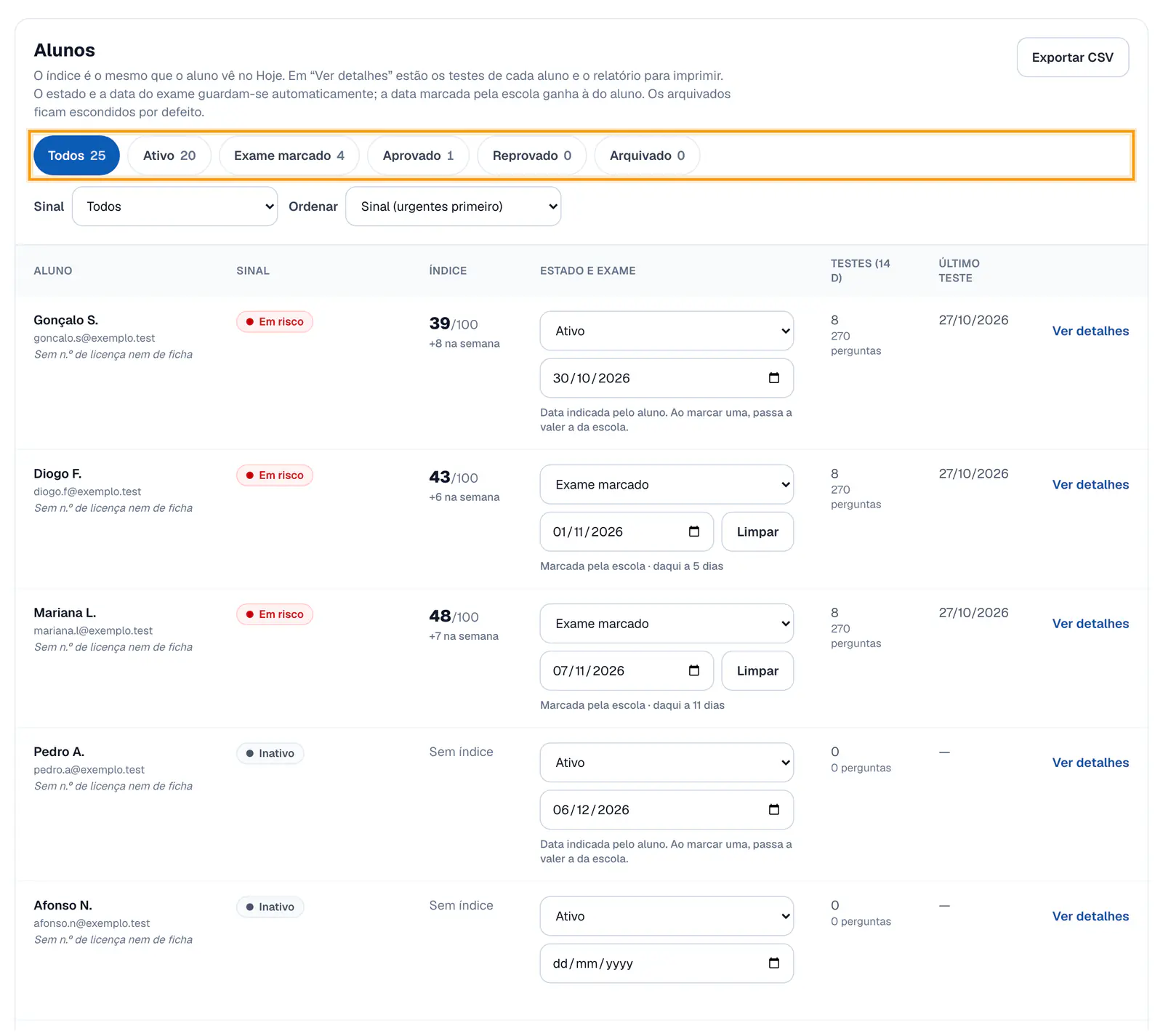This screenshot has height=1036, width=1163.
Task: Change Gonçalo S. status dropdown
Action: [x=667, y=331]
